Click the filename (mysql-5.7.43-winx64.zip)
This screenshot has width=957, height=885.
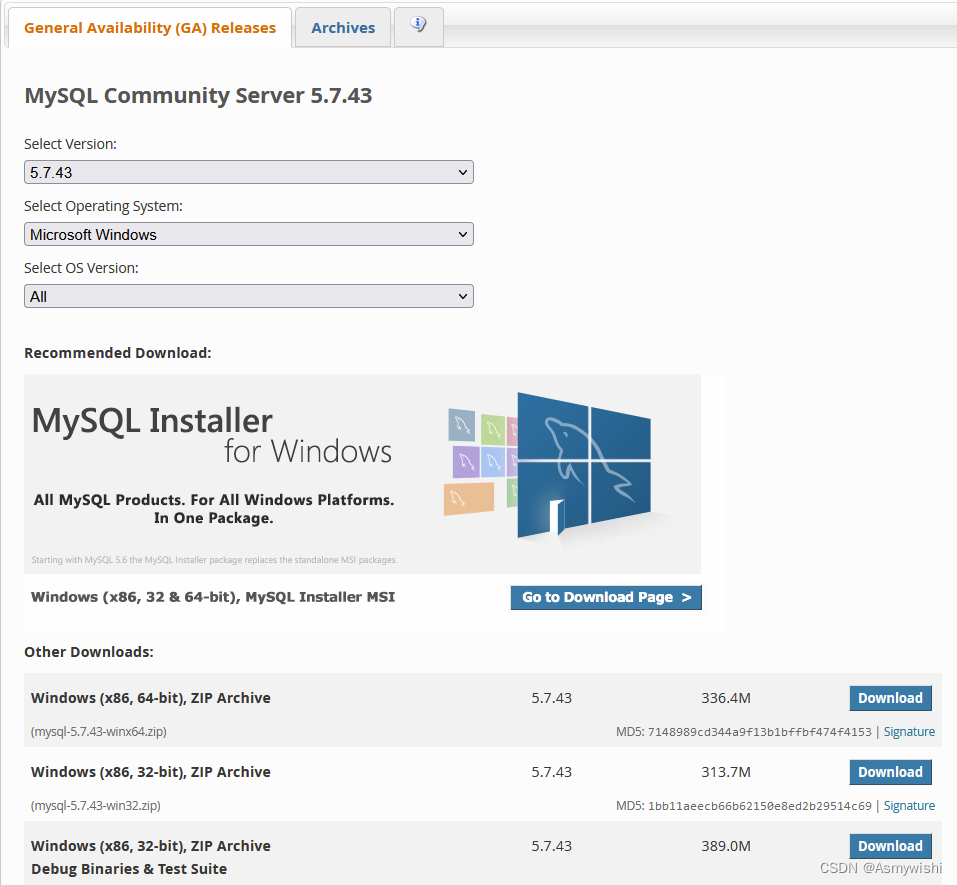98,731
